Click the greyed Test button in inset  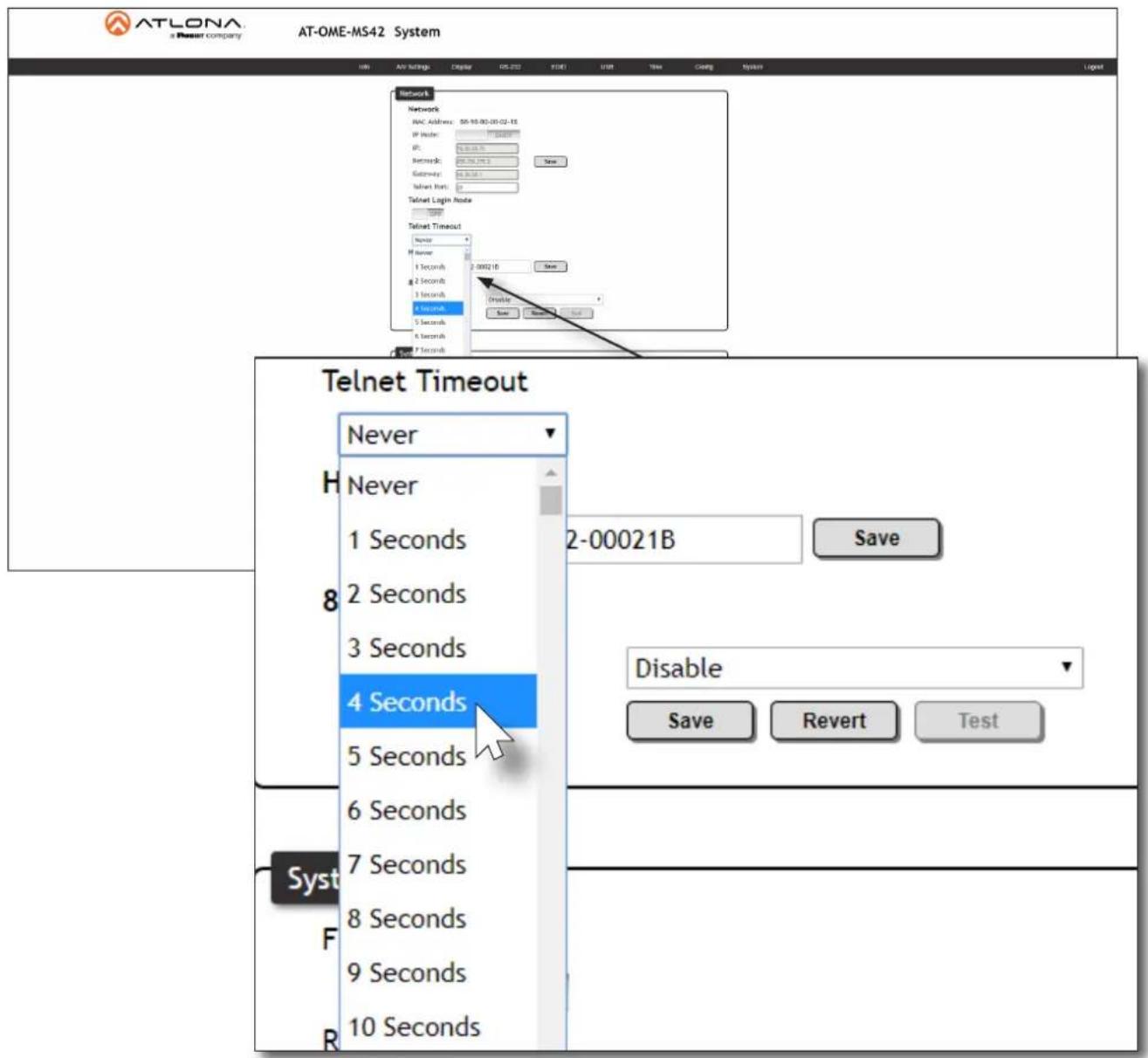click(978, 721)
